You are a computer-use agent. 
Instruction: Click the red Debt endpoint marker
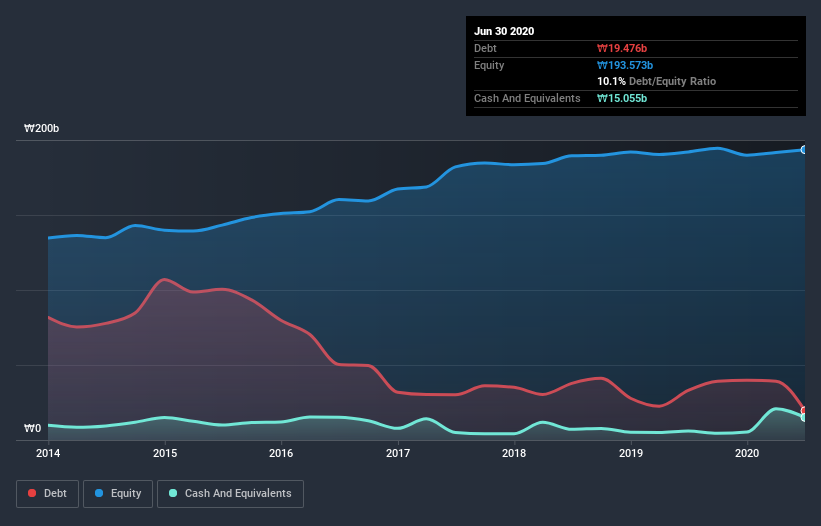click(804, 410)
